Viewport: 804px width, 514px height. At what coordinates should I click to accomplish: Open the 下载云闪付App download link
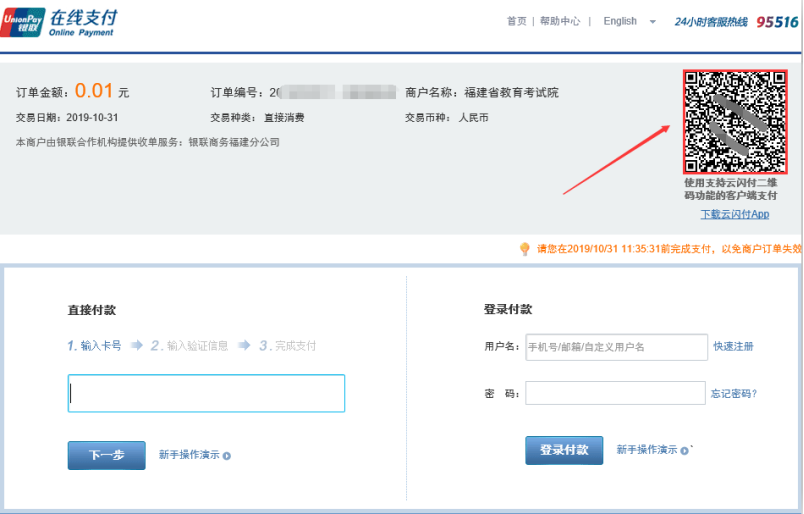734,215
